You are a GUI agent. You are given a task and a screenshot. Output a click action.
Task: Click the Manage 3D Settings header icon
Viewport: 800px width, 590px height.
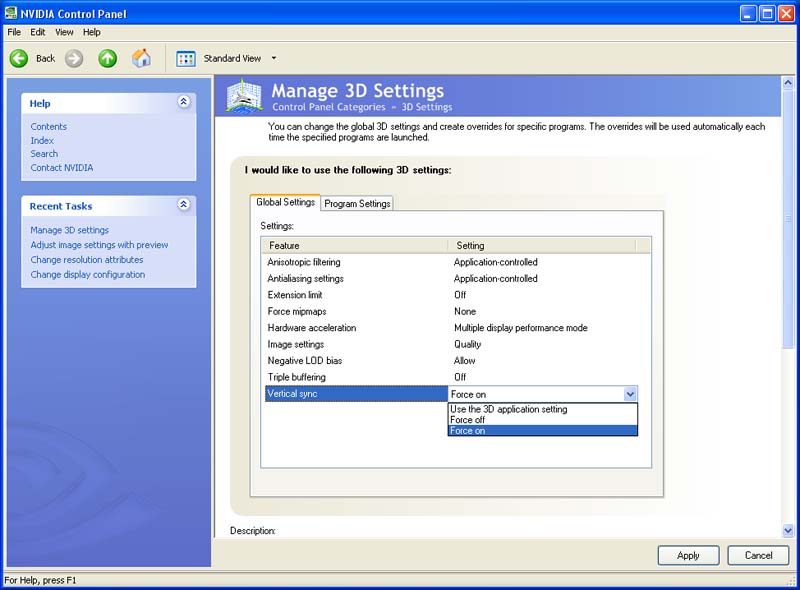click(x=244, y=96)
